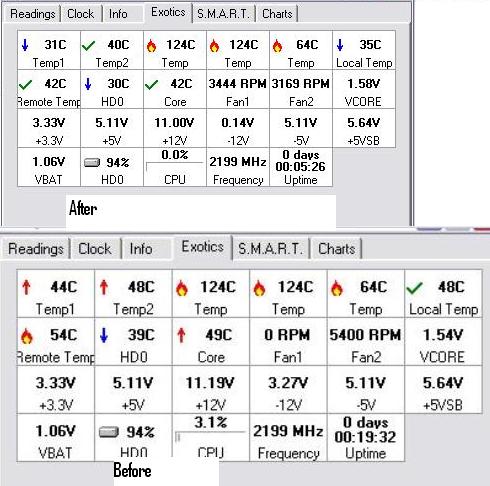Screen dimensions: 490x486
Task: Open the Clock tab in top window
Action: (x=80, y=14)
